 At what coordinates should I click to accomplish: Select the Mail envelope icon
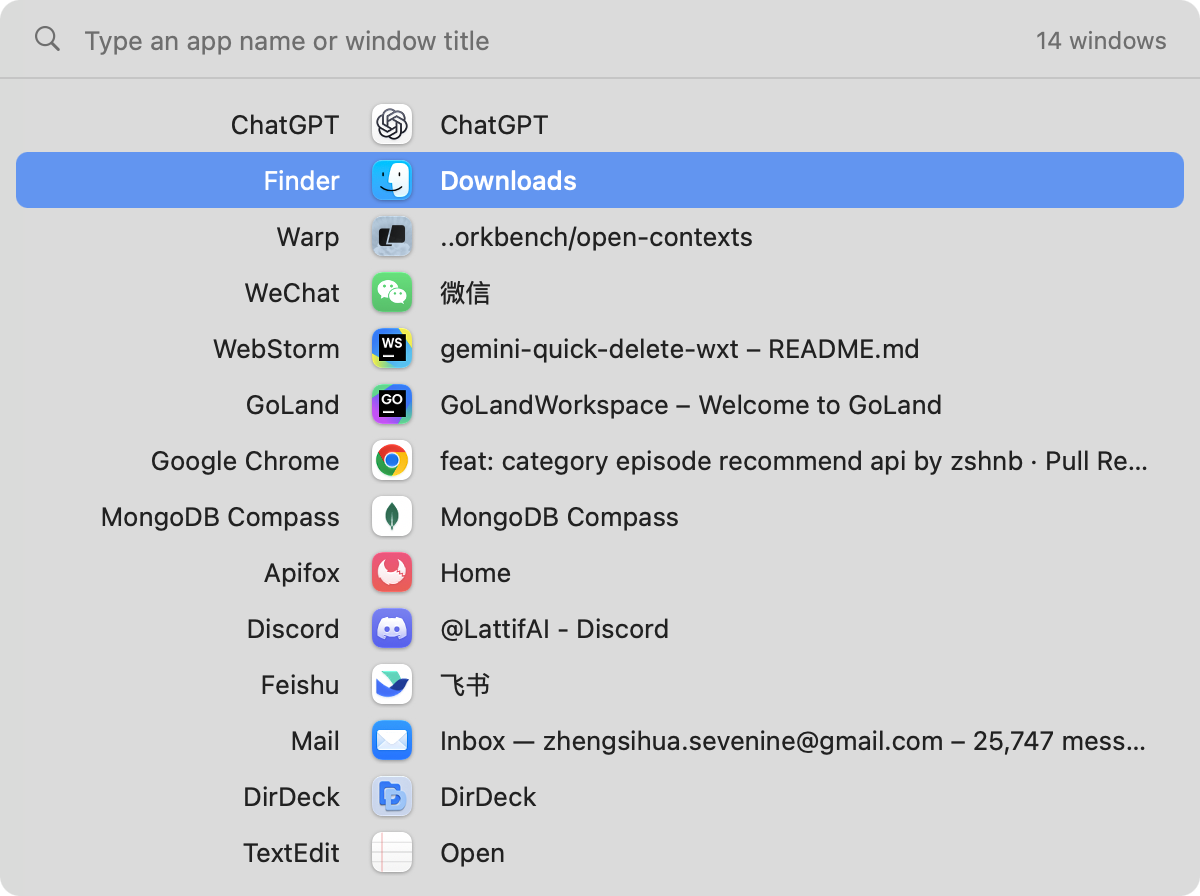click(392, 741)
